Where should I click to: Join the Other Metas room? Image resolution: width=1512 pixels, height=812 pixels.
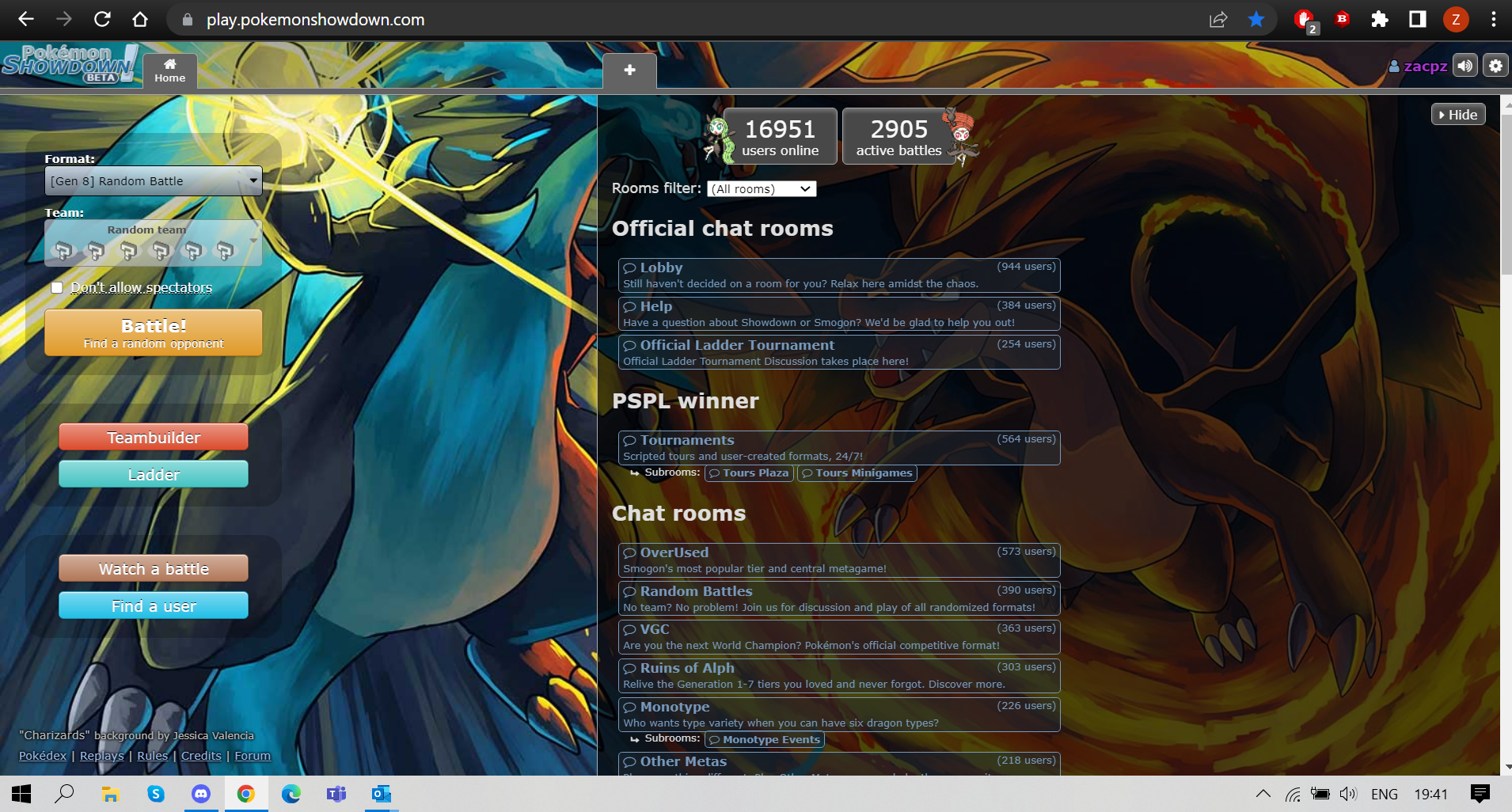pyautogui.click(x=839, y=764)
